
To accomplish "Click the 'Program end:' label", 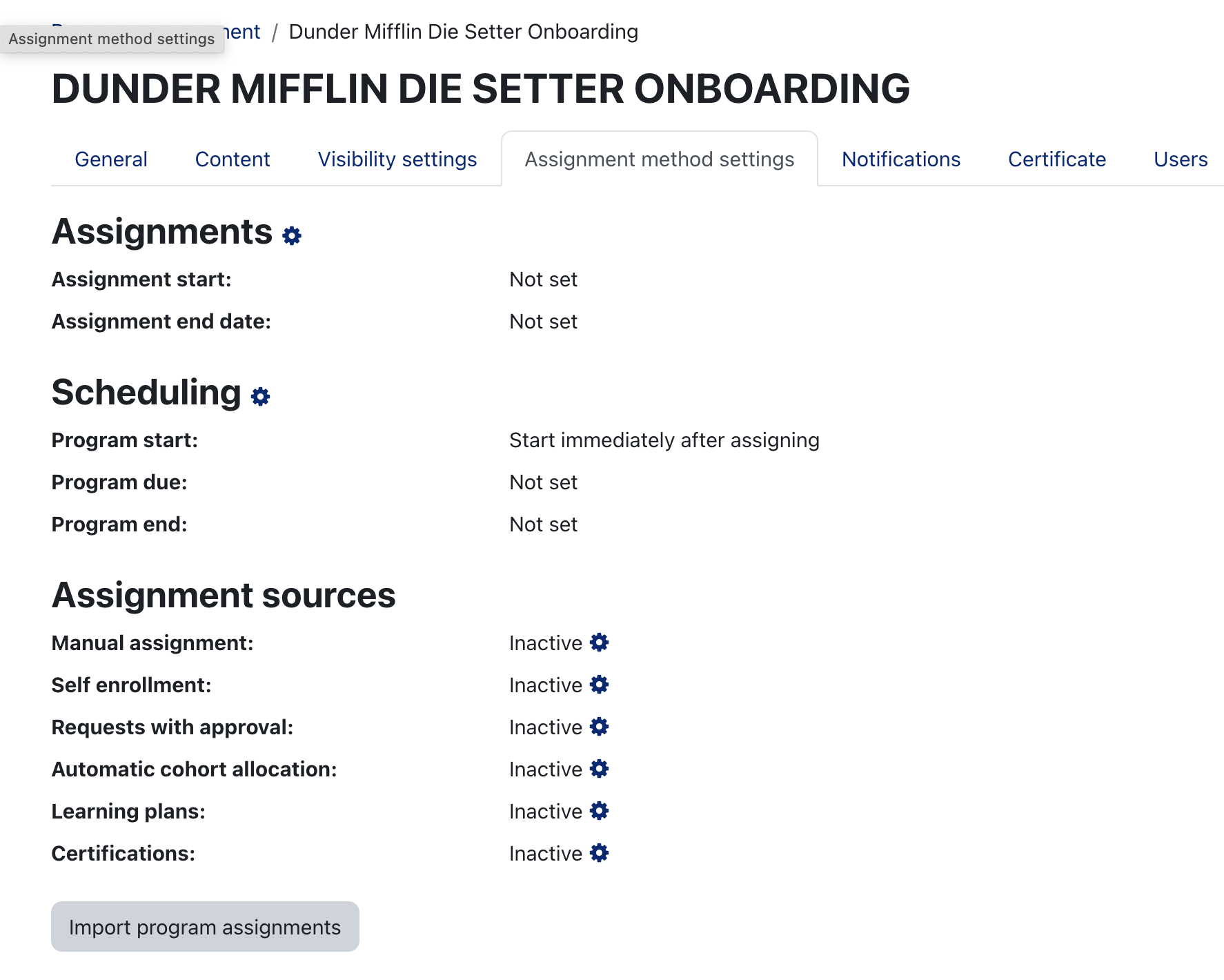I will point(119,525).
